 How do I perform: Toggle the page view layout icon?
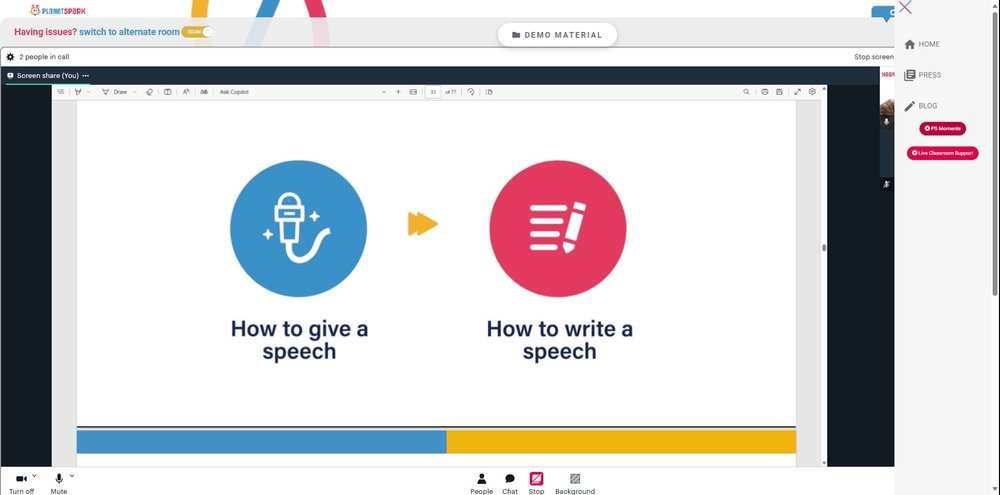(x=168, y=92)
